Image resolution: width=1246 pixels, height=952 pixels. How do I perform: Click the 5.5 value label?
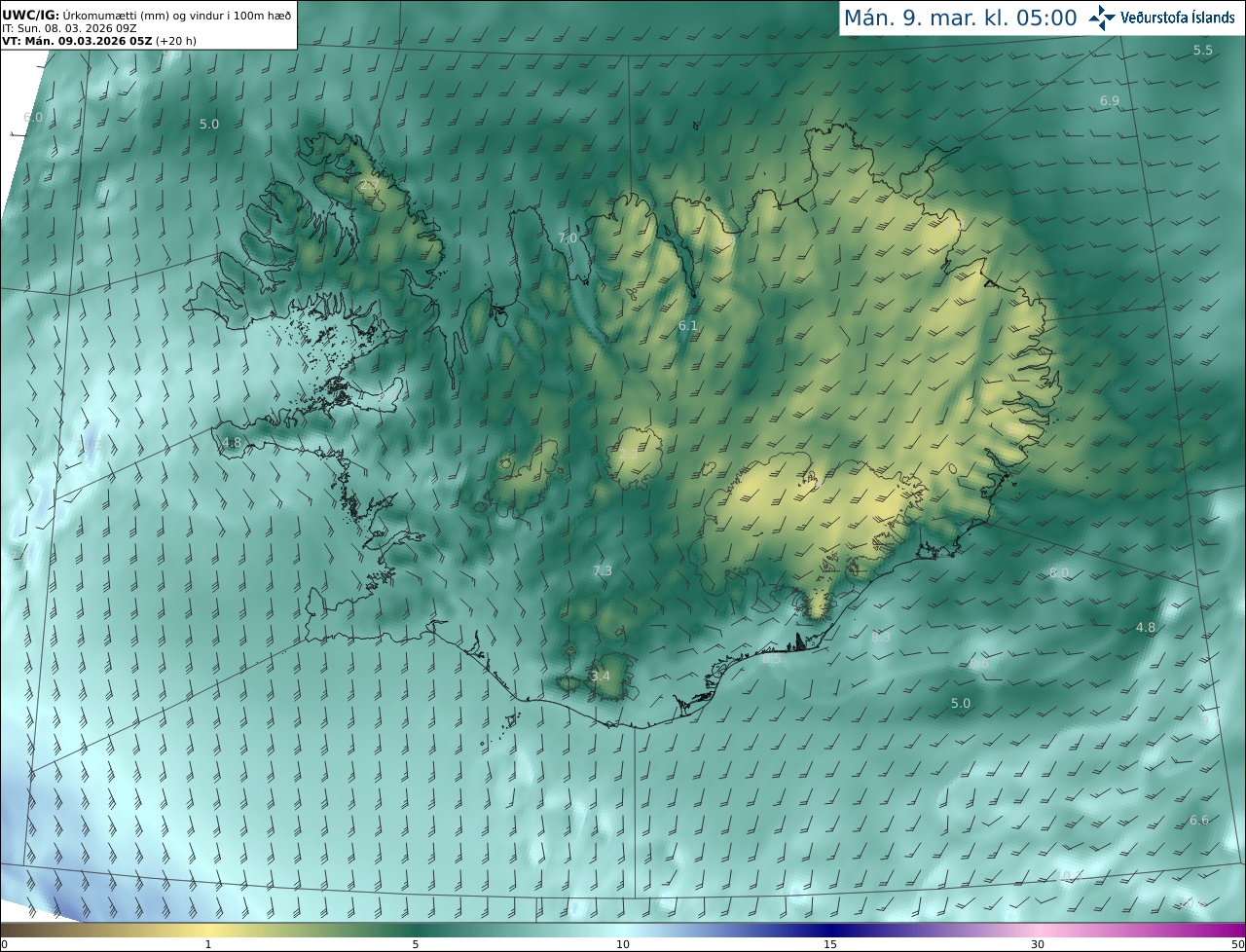pos(1203,50)
